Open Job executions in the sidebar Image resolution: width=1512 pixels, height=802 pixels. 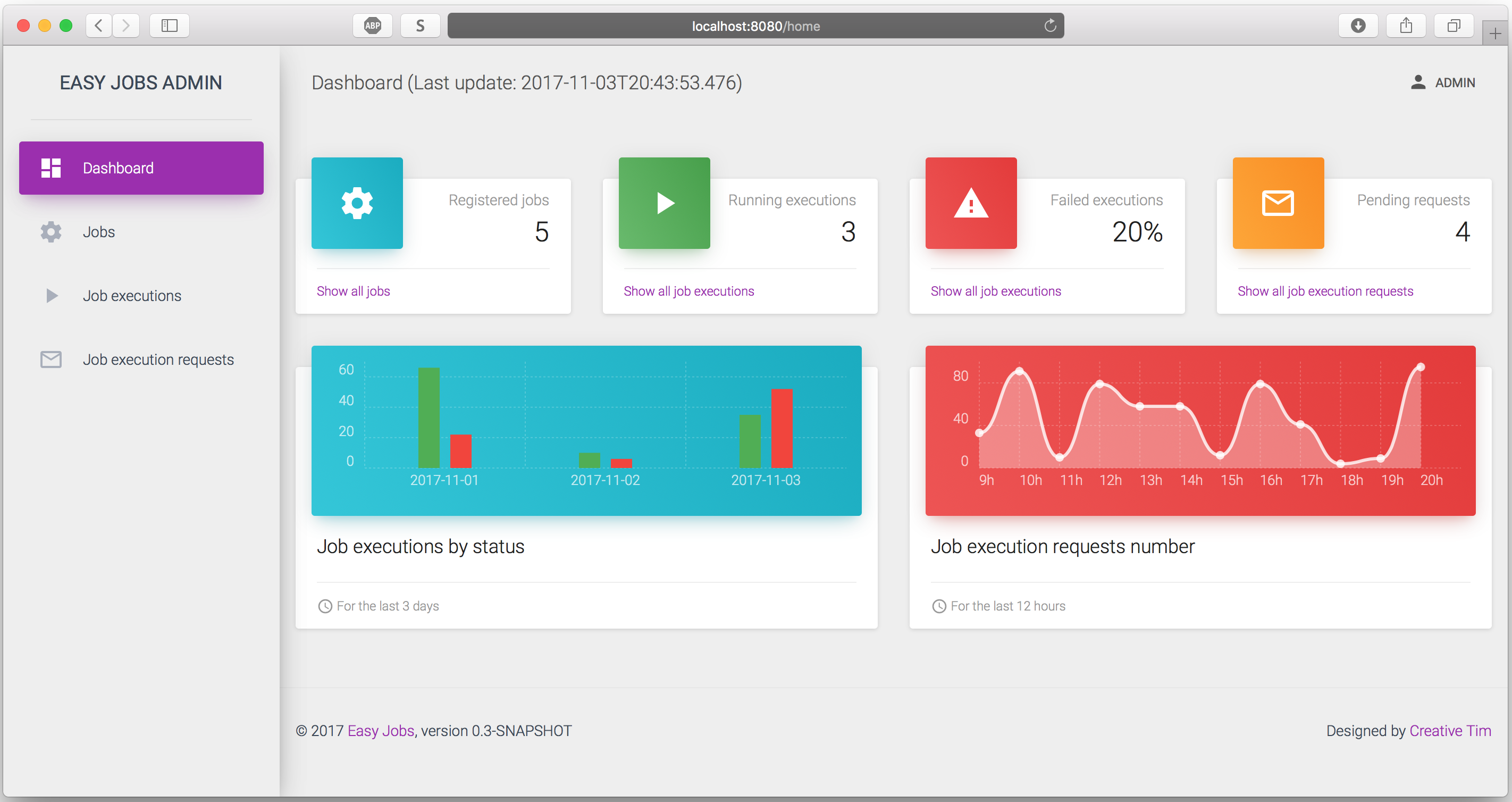pyautogui.click(x=131, y=296)
